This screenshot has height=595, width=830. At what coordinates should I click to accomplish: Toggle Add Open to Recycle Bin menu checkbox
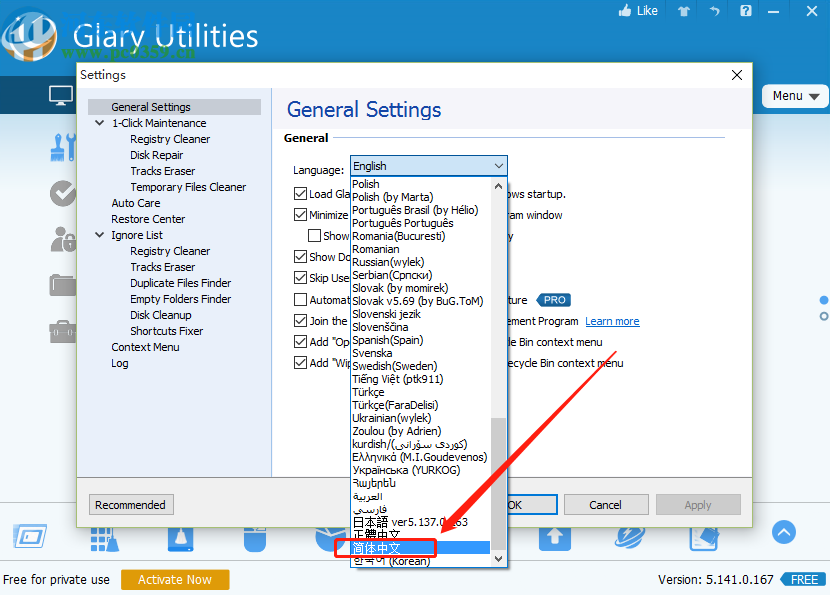tap(300, 342)
